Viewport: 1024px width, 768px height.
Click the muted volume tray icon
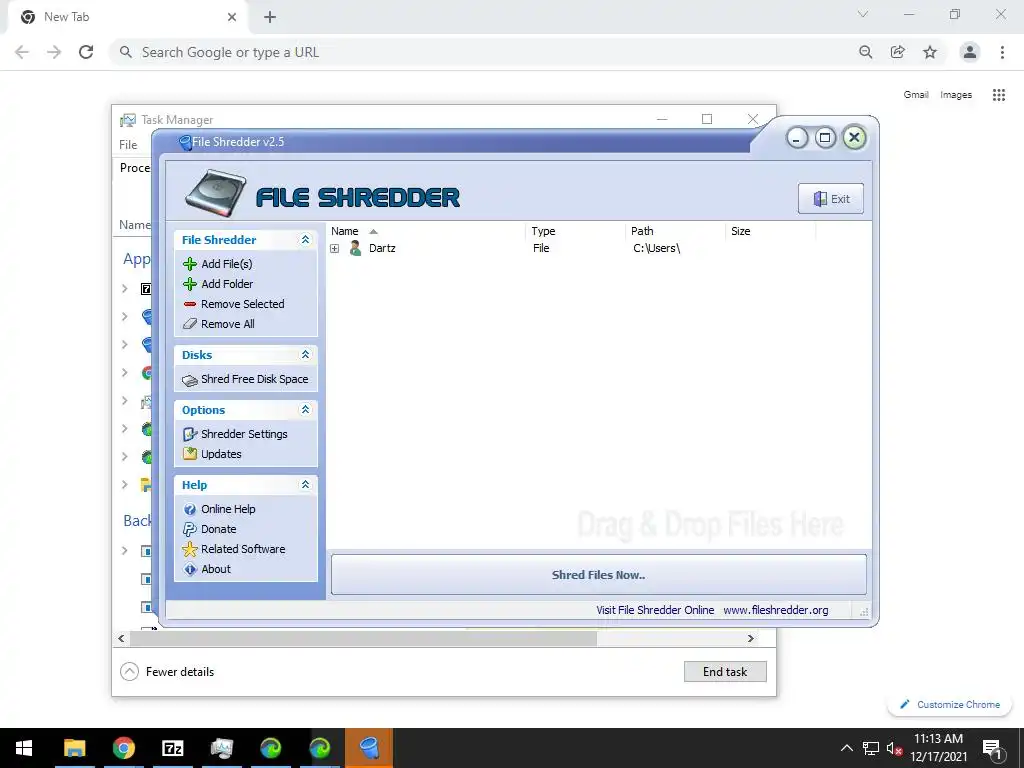894,749
